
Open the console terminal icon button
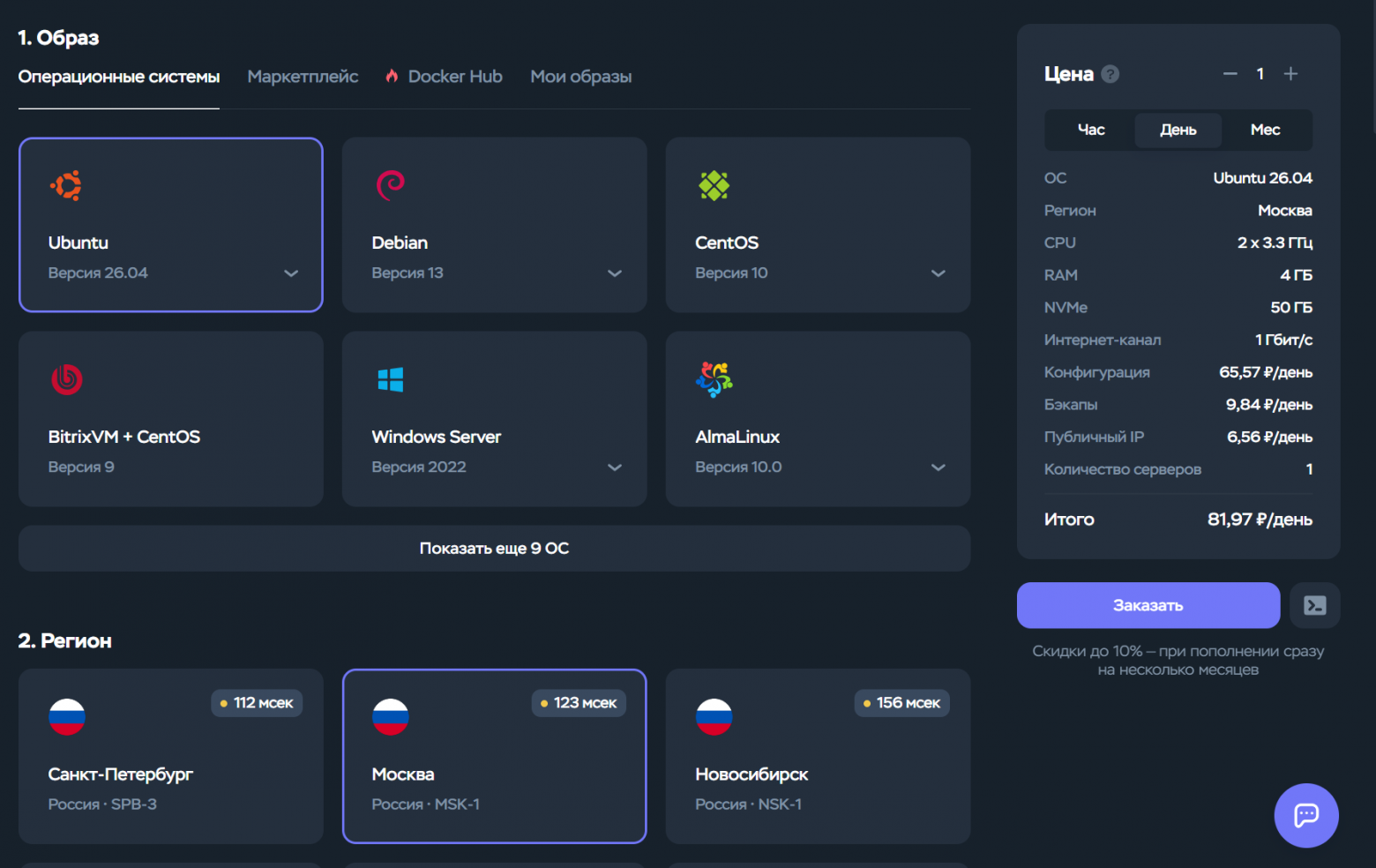click(1314, 605)
